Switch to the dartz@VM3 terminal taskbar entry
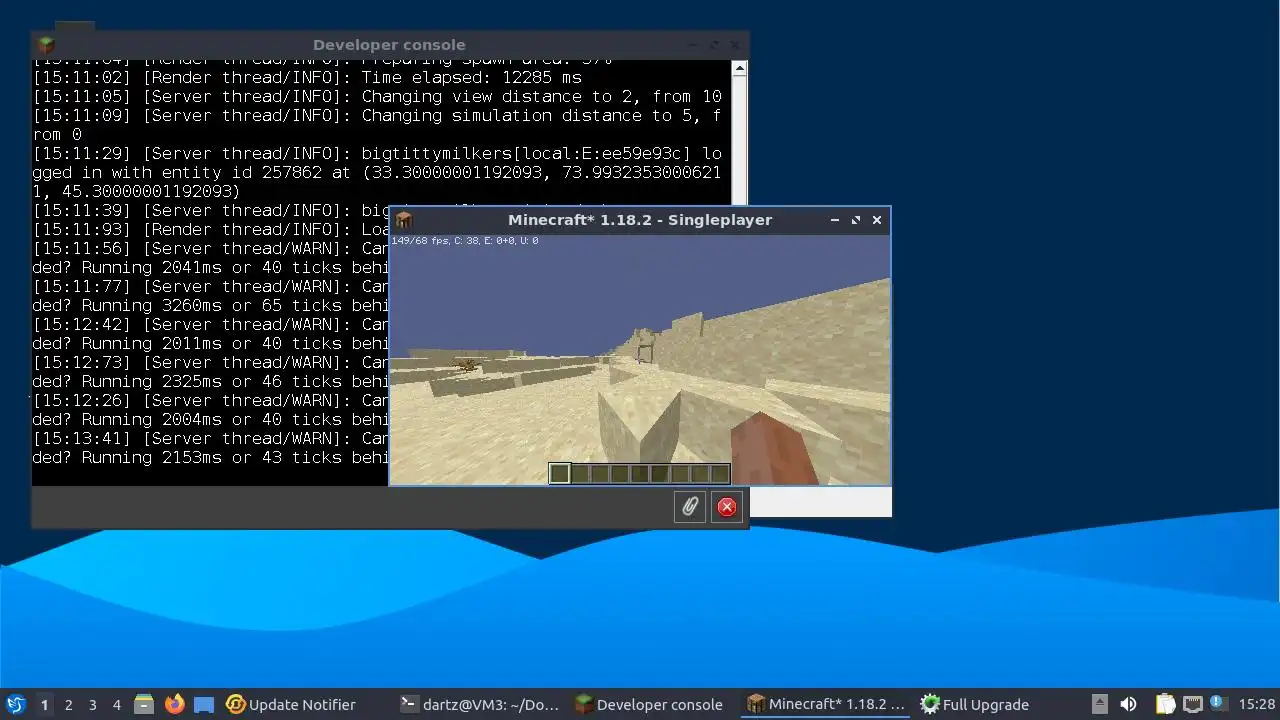Image resolution: width=1280 pixels, height=720 pixels. [x=480, y=704]
